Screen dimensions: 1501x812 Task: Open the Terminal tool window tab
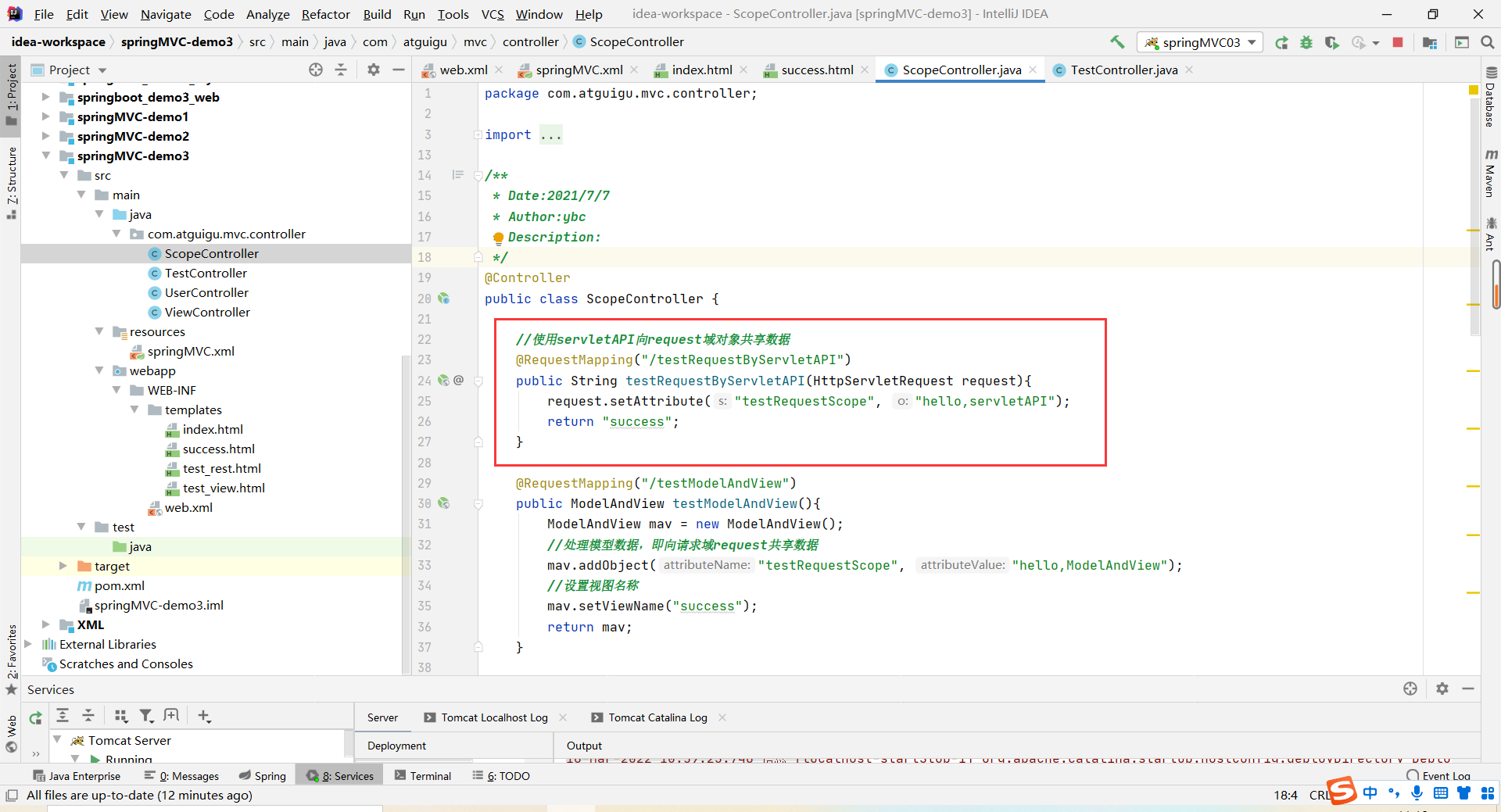click(423, 776)
